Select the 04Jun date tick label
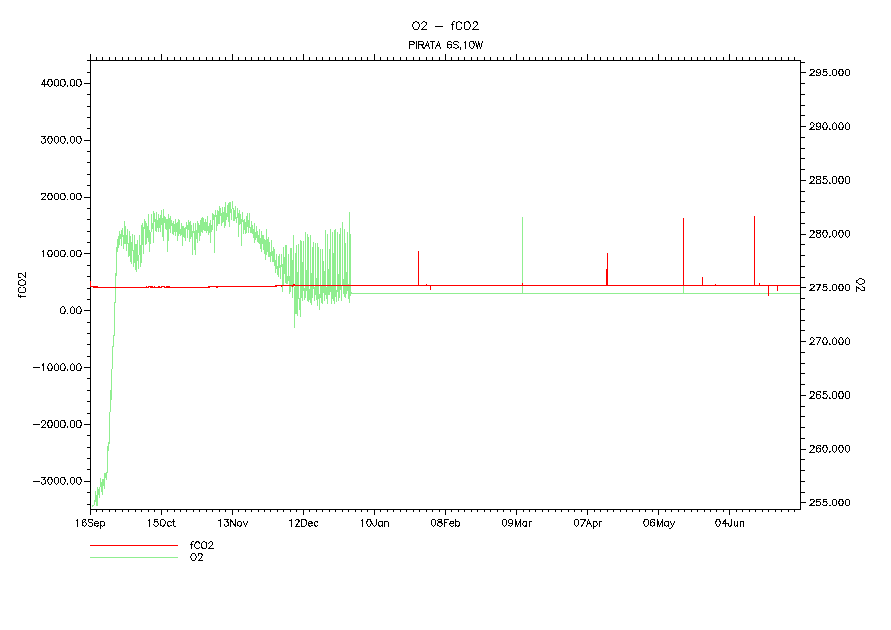Screen dimensions: 891x630 click(x=729, y=523)
